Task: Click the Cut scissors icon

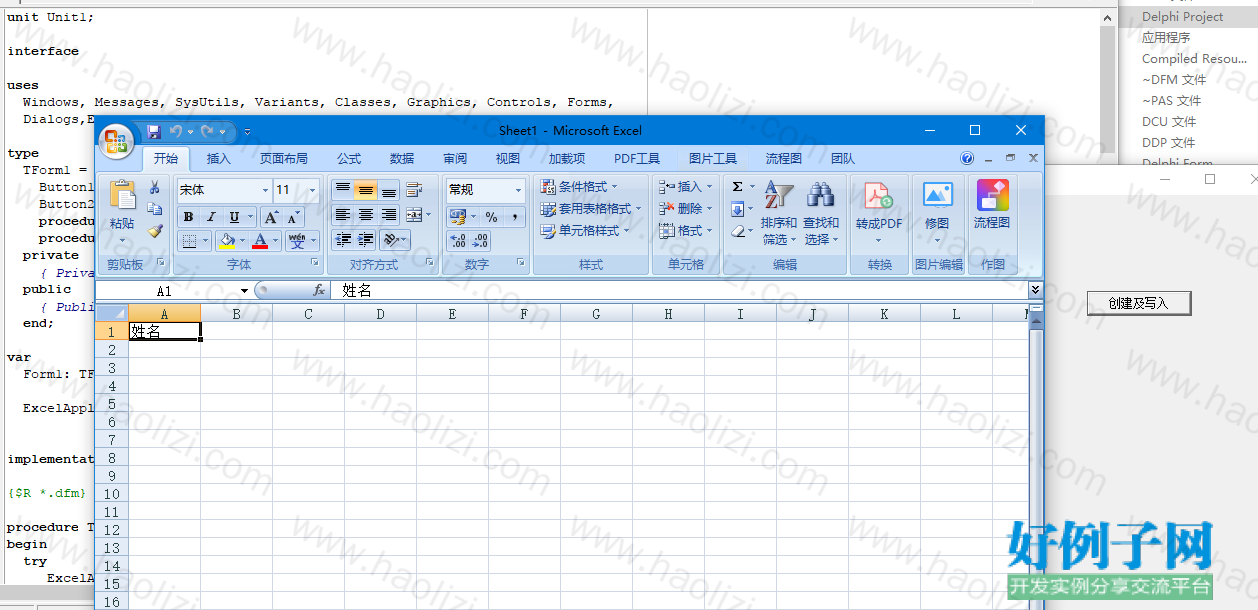Action: point(154,188)
